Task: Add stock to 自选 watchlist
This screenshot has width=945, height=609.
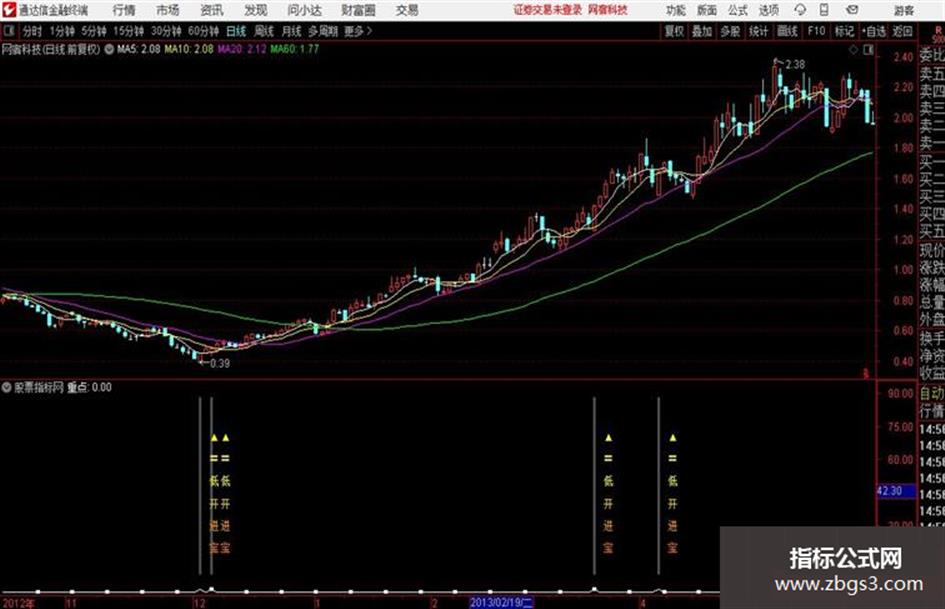Action: click(874, 31)
